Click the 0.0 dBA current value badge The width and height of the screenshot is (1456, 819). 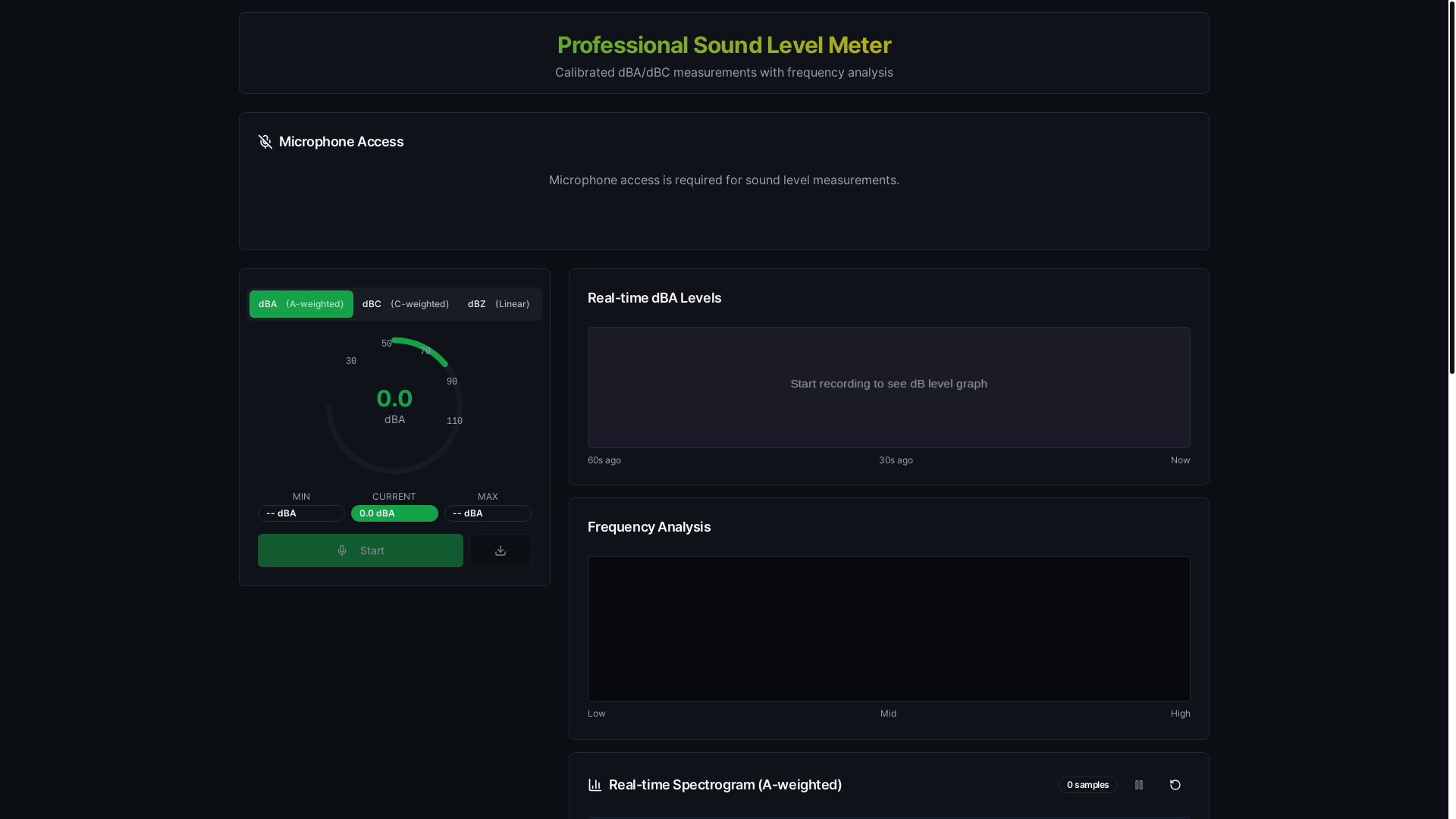tap(394, 513)
